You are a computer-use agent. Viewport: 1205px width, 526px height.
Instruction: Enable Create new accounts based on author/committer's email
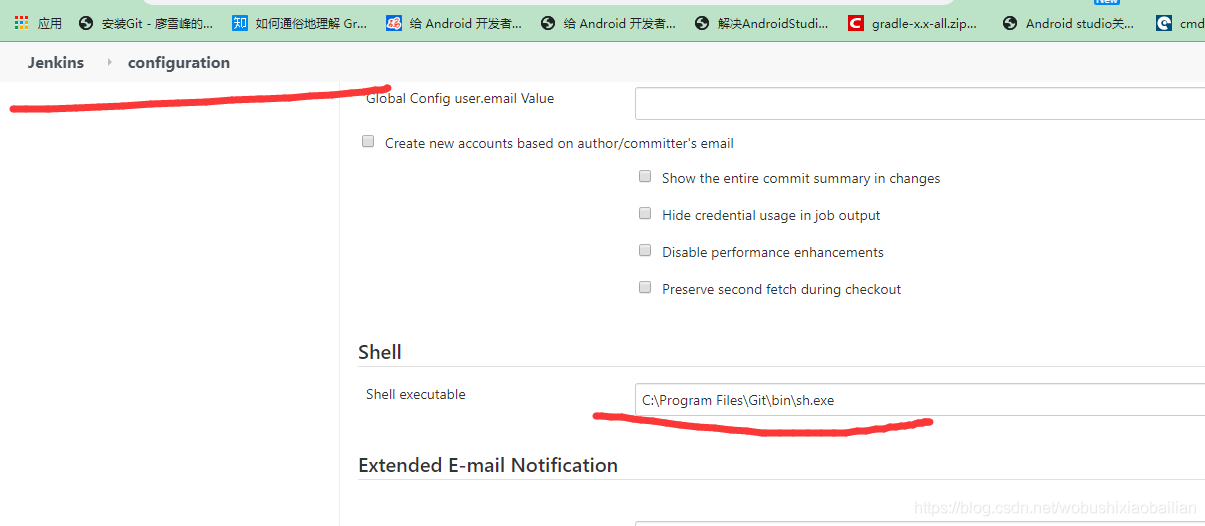click(368, 142)
